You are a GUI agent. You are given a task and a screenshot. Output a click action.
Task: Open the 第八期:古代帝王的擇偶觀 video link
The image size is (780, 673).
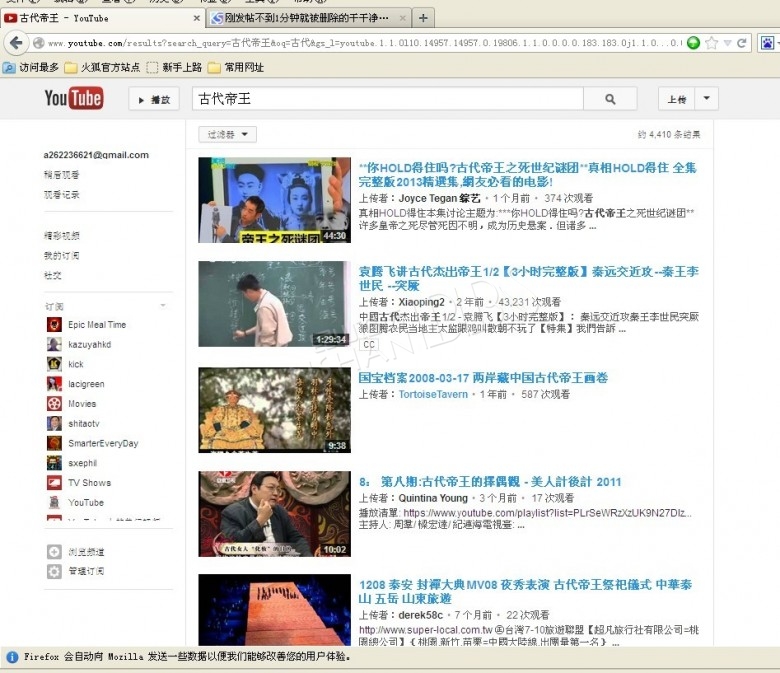[490, 481]
